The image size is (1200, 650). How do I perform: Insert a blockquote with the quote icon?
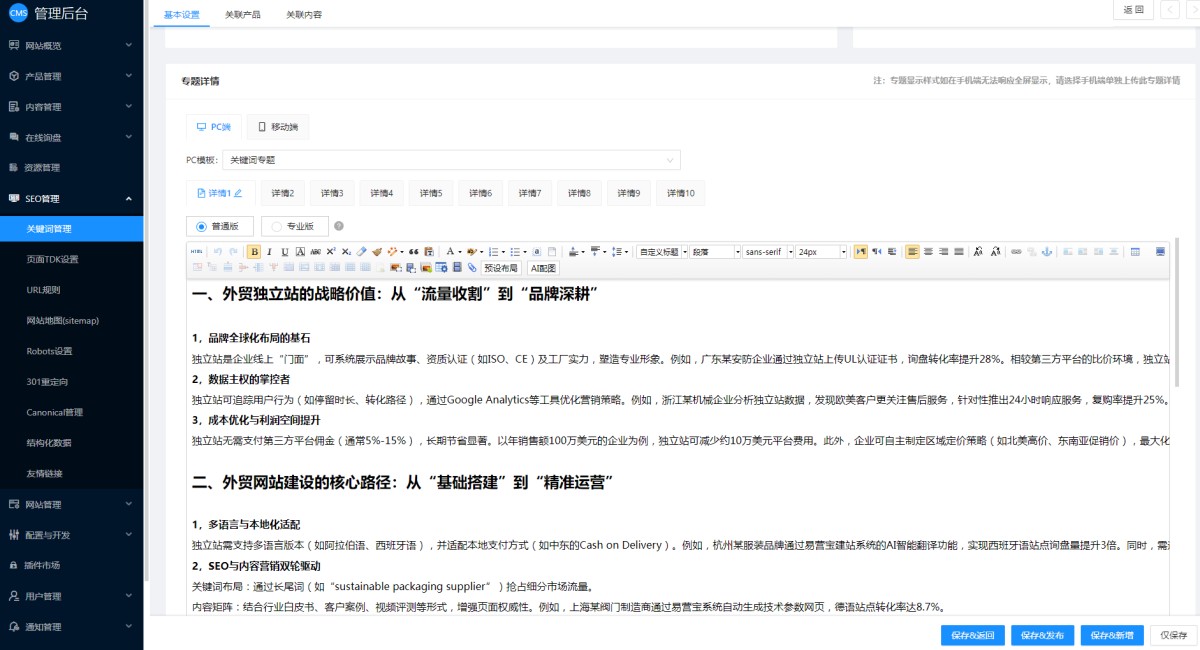(x=413, y=252)
